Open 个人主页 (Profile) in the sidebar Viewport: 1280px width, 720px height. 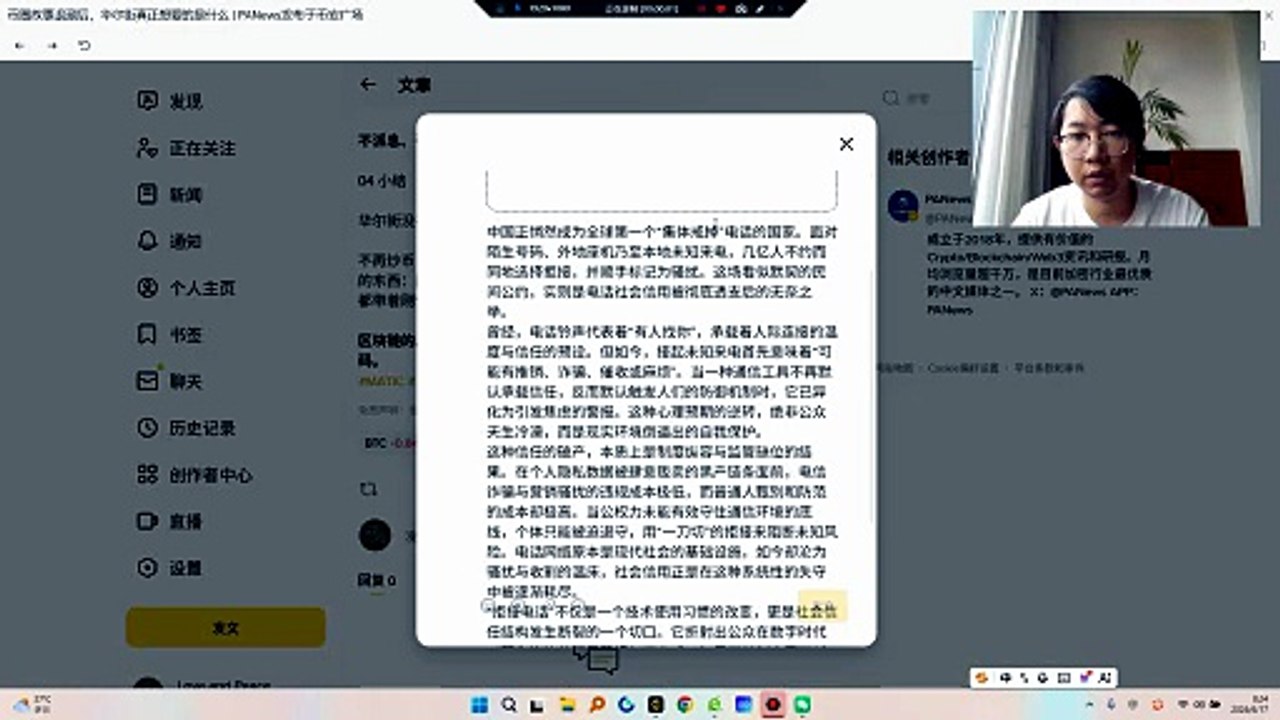click(x=186, y=288)
